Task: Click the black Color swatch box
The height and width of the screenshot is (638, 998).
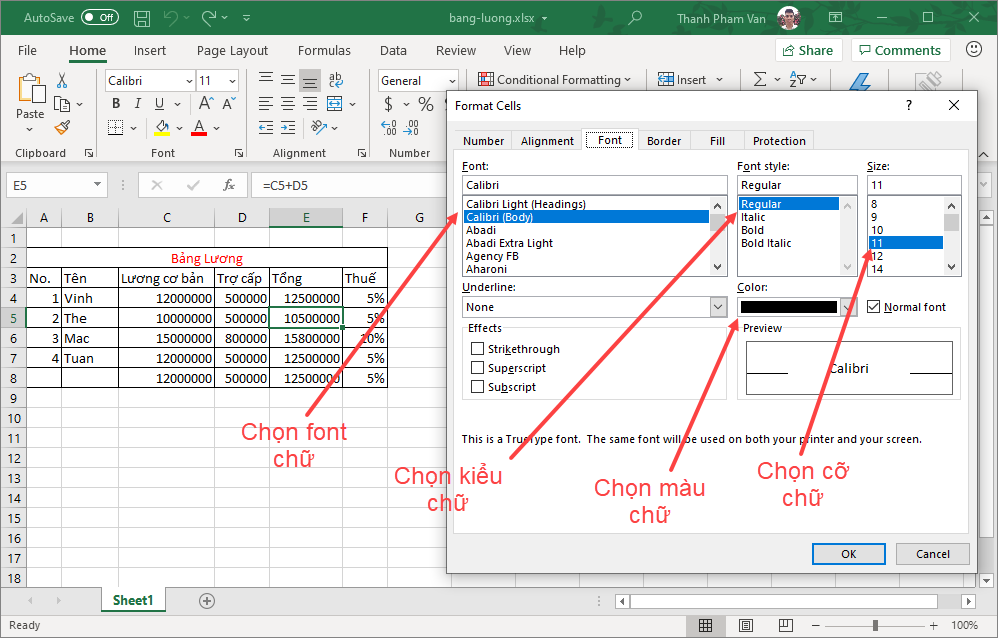Action: pos(789,307)
